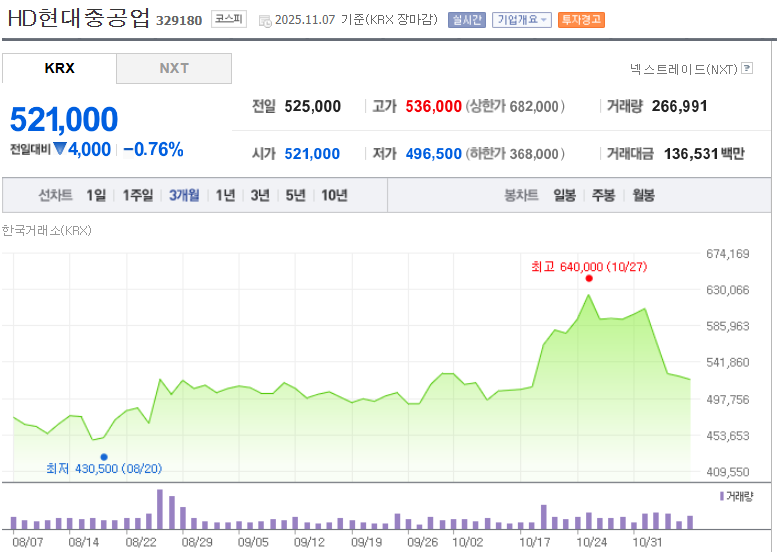
Task: Click the 실시간 badge
Action: point(467,20)
